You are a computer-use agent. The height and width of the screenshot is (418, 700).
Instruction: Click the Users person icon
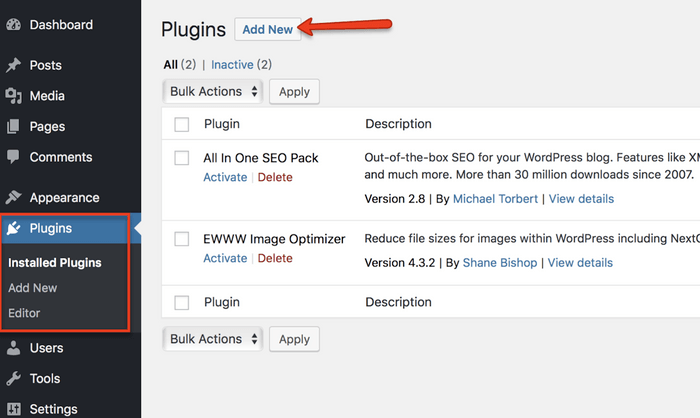(x=13, y=348)
